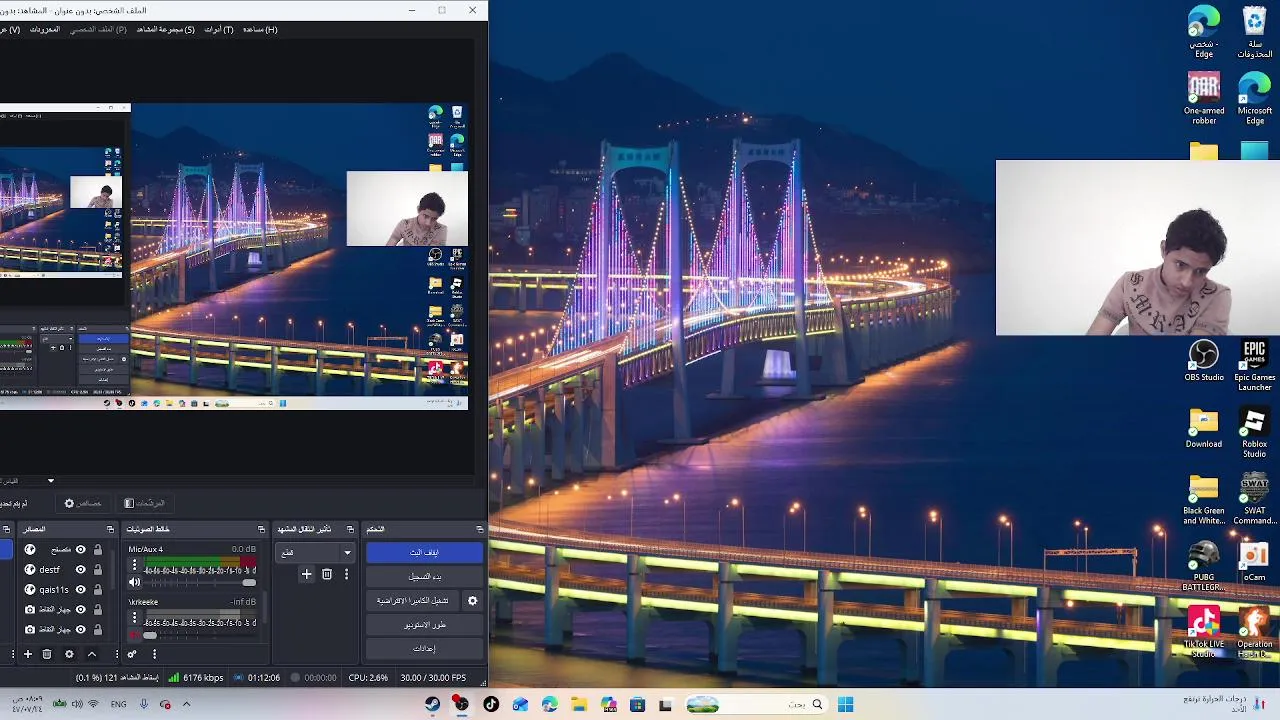Open Help (H) menu in OBS

point(260,29)
